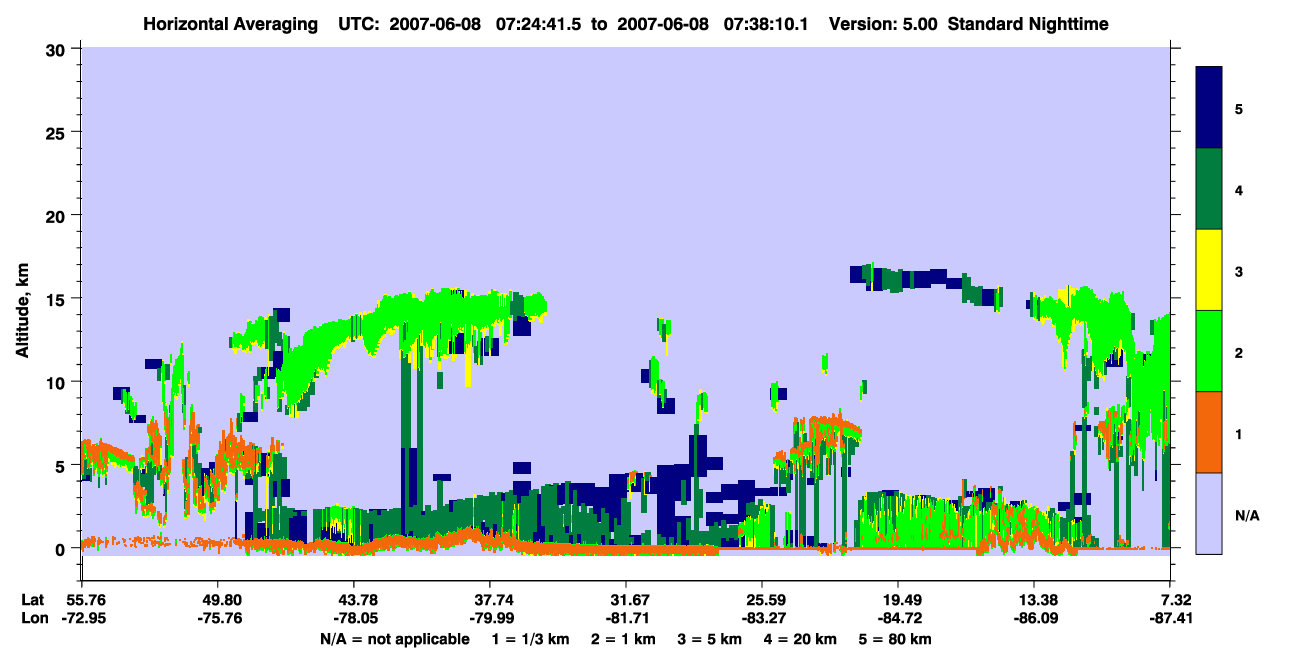Screen dimensions: 1300x667
Task: Click longitude value -81.71
Action: 626,618
